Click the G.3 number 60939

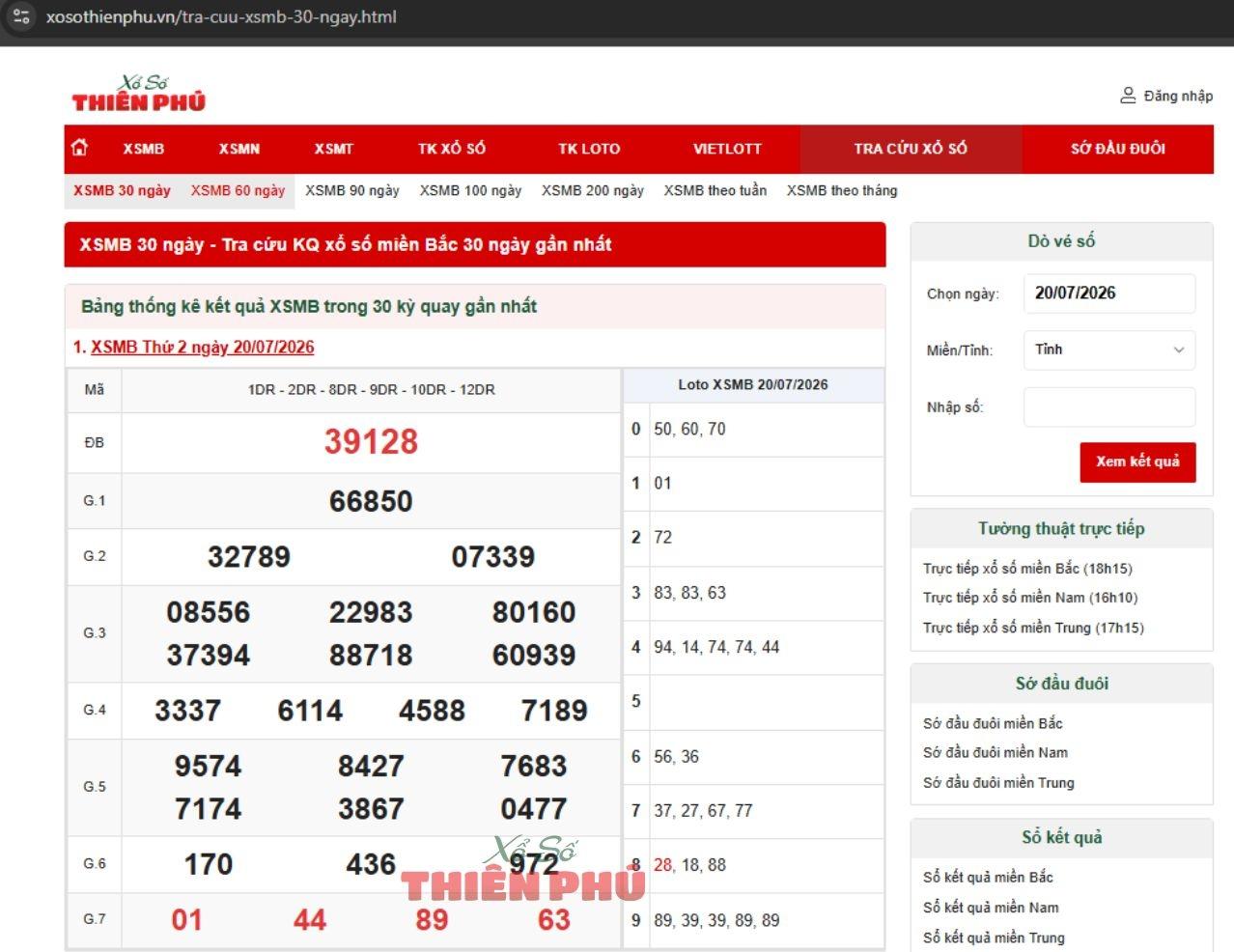pyautogui.click(x=534, y=655)
